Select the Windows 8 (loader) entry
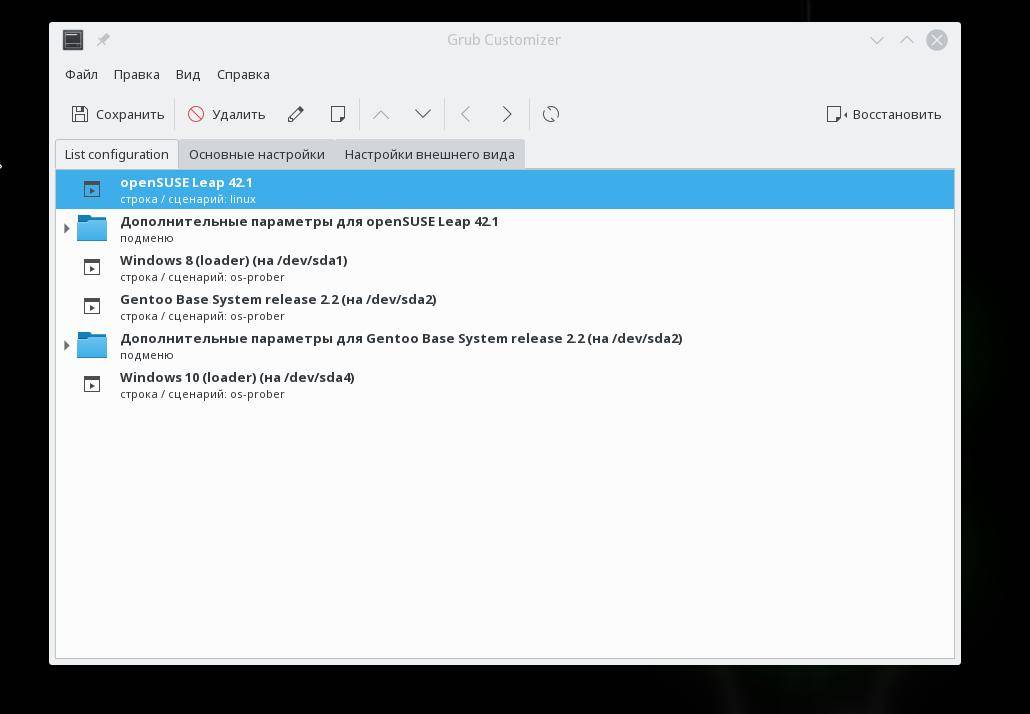1030x714 pixels. 233,267
